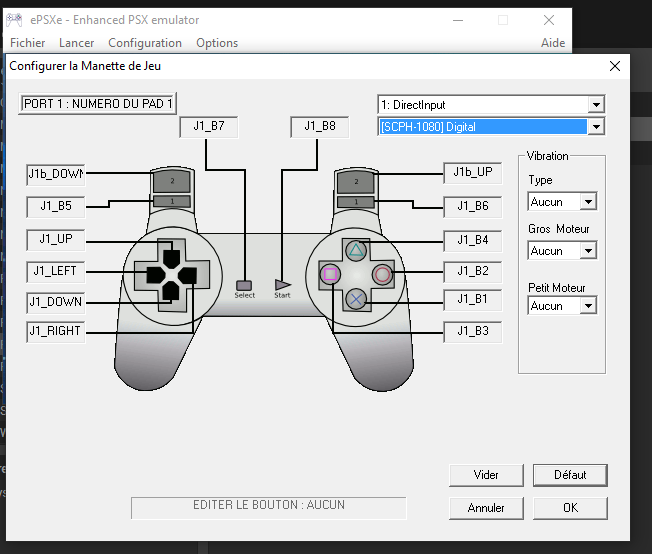Edit the J1_B4 triangle mapping field
The image size is (652, 554).
click(x=473, y=241)
